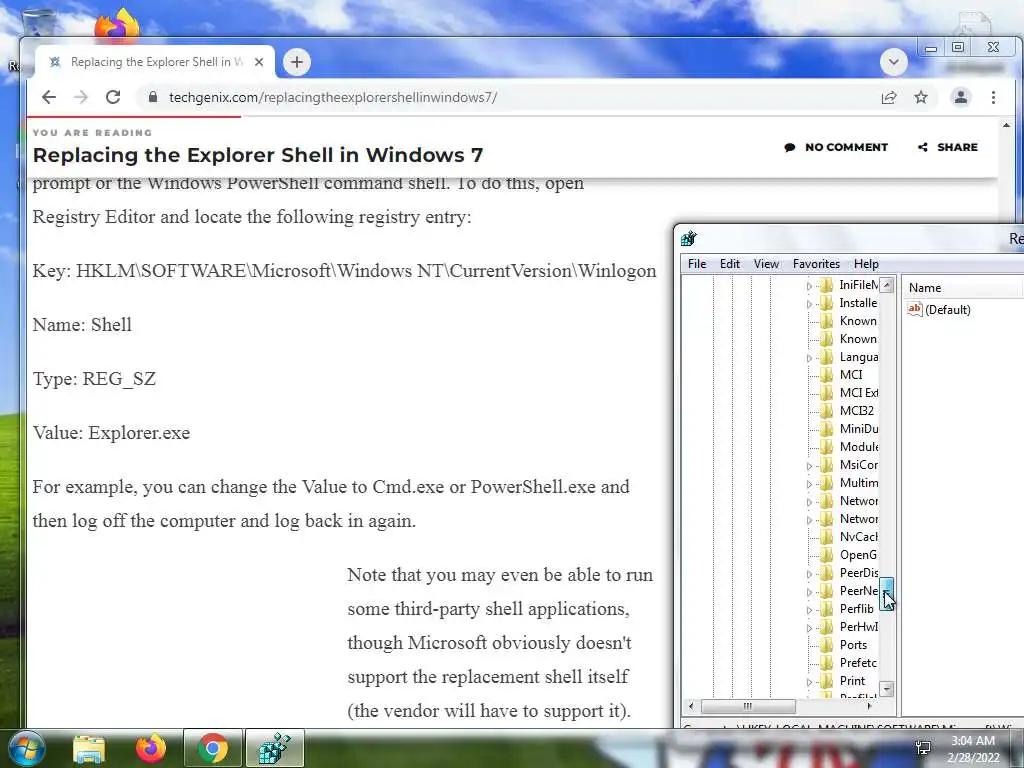Click the OpenG folder icon
The width and height of the screenshot is (1024, 768).
(827, 554)
